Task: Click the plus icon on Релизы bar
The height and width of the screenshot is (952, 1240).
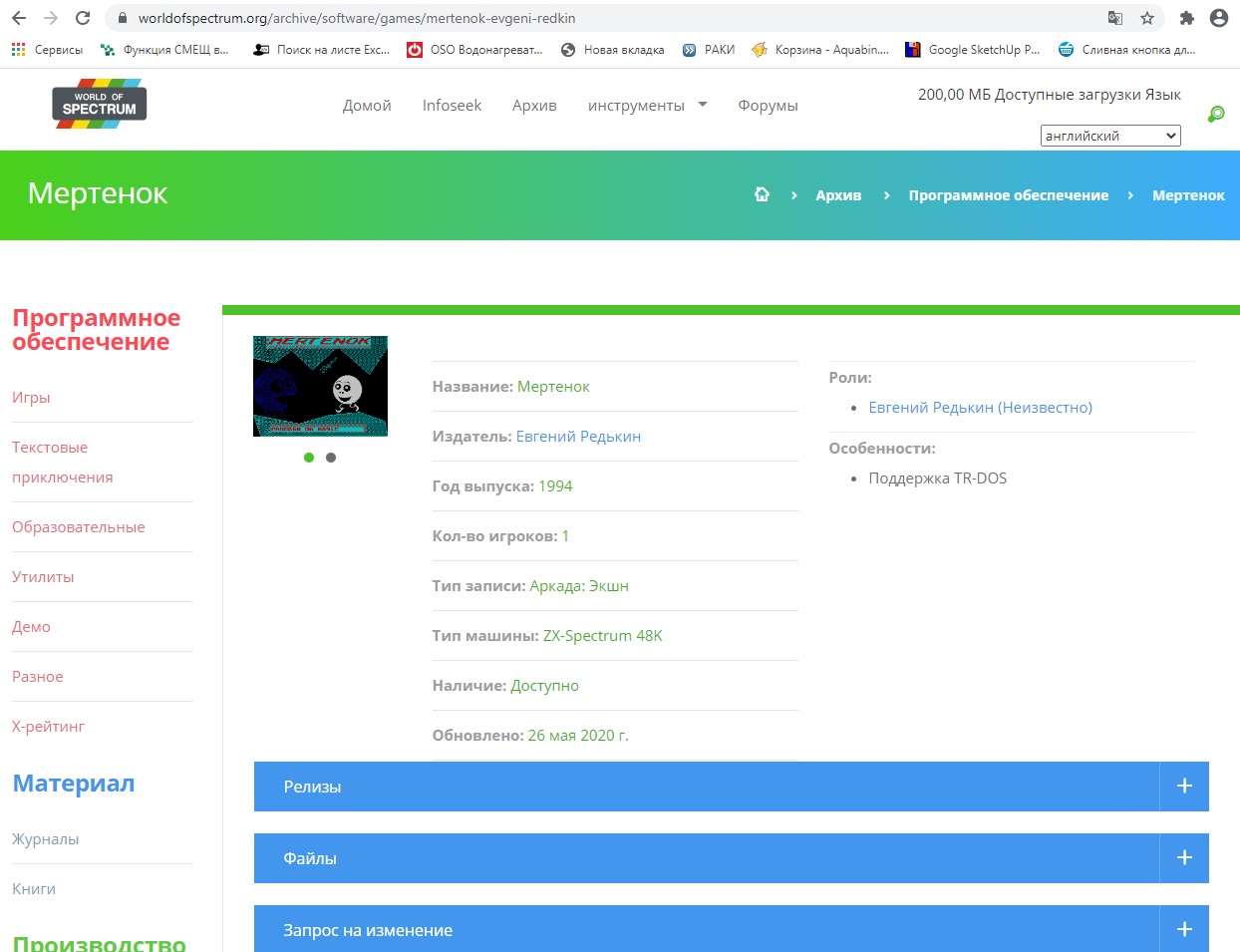Action: tap(1184, 787)
